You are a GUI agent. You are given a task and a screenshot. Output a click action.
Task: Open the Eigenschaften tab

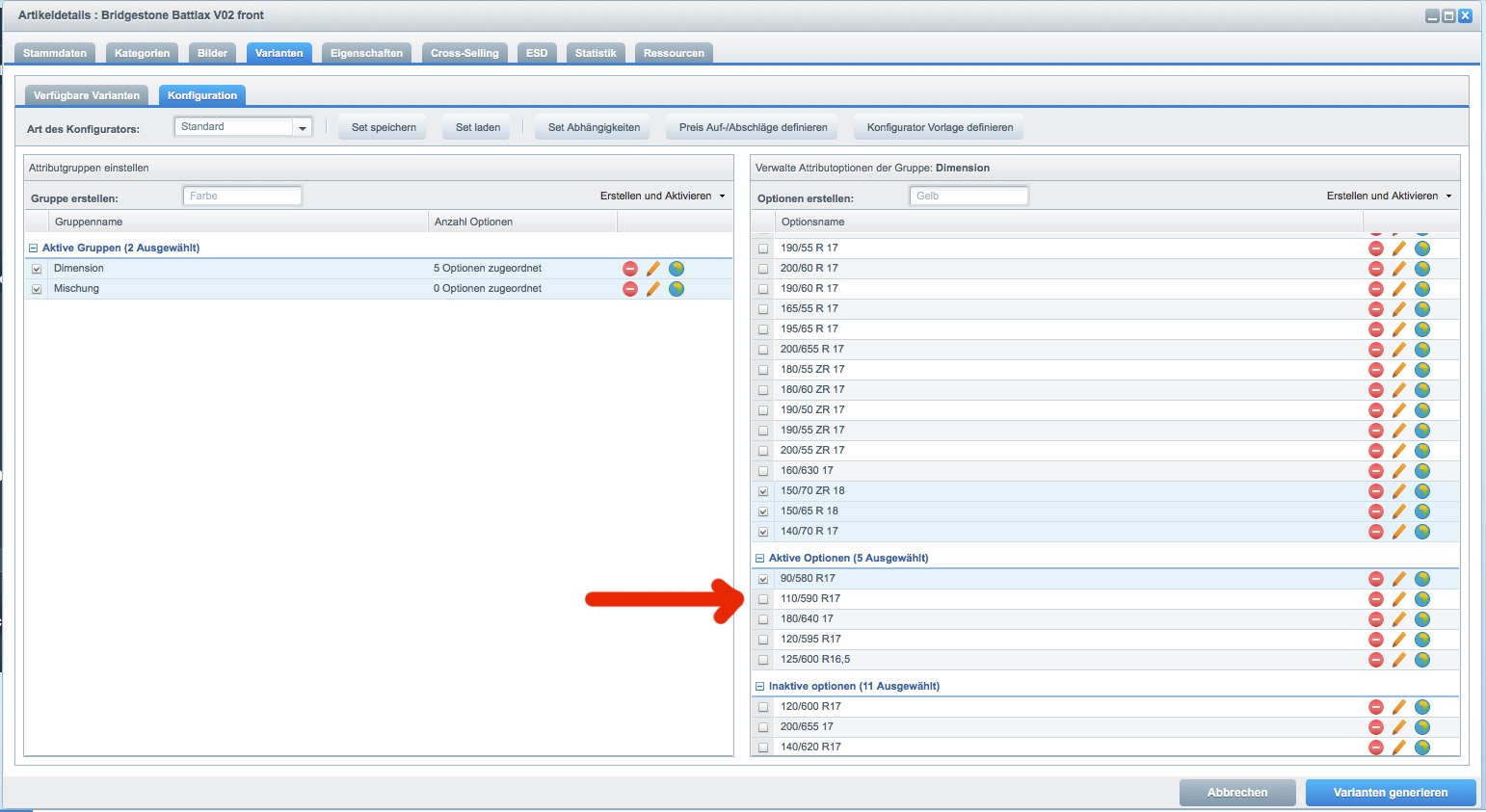click(366, 53)
